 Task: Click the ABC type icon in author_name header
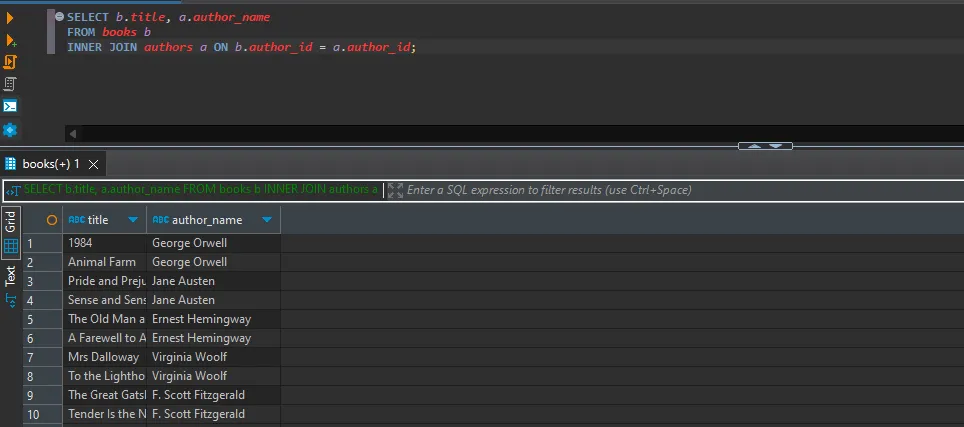(160, 220)
